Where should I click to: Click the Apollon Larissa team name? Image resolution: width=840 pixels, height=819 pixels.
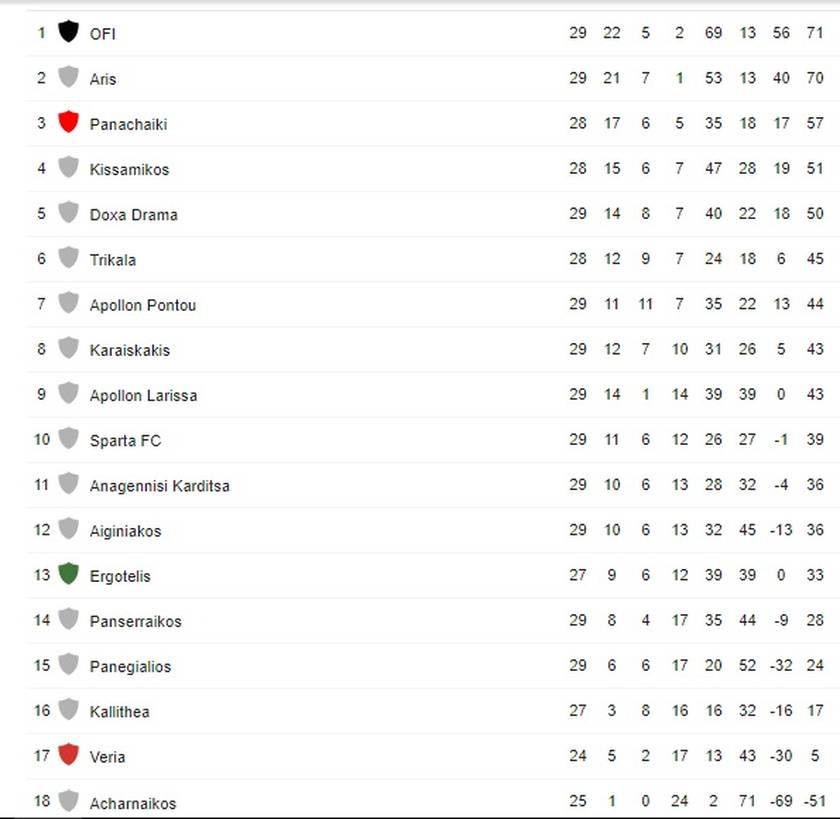coord(143,395)
